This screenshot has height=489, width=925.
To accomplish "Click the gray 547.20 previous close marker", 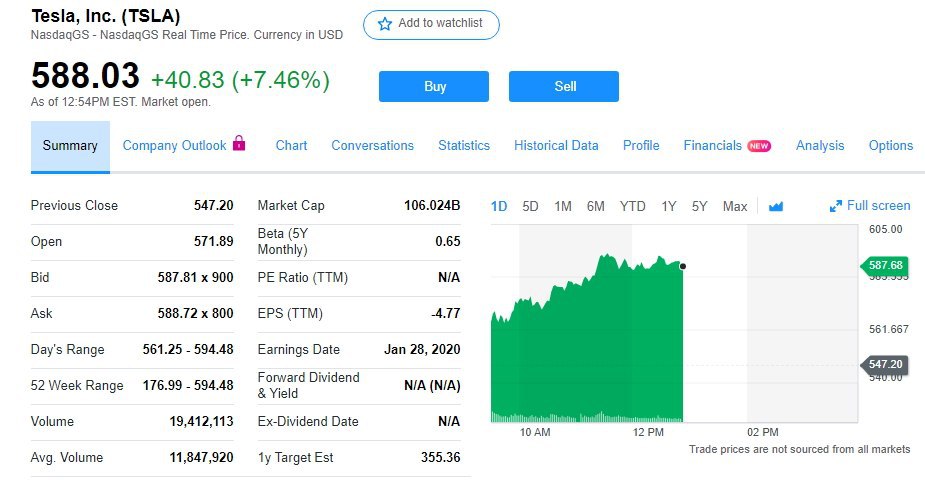I will tap(885, 365).
